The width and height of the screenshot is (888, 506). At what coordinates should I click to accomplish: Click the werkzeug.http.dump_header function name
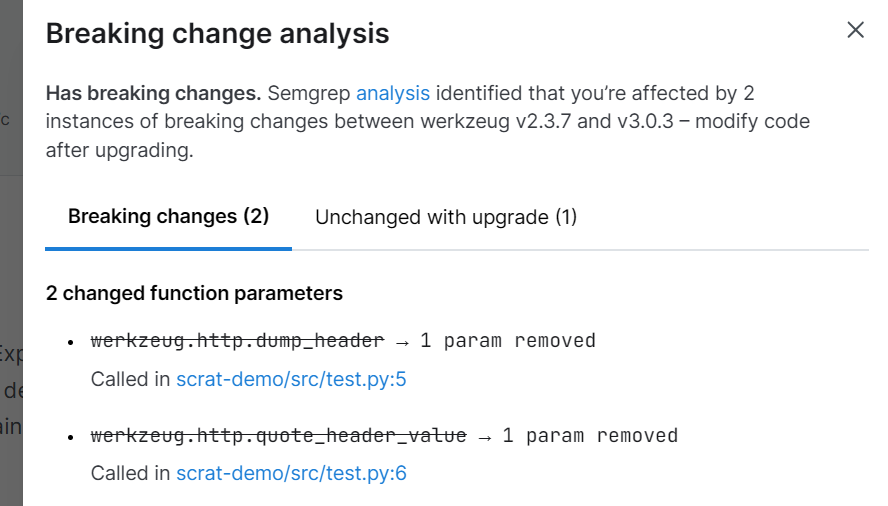pos(237,341)
